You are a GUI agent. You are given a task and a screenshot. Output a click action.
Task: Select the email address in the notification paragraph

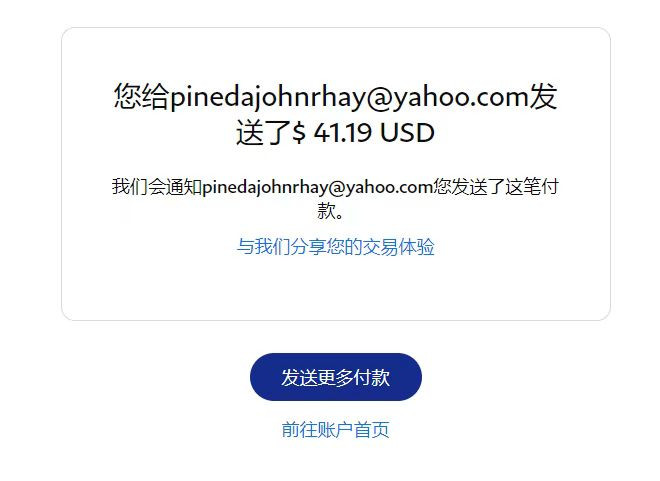coord(318,186)
